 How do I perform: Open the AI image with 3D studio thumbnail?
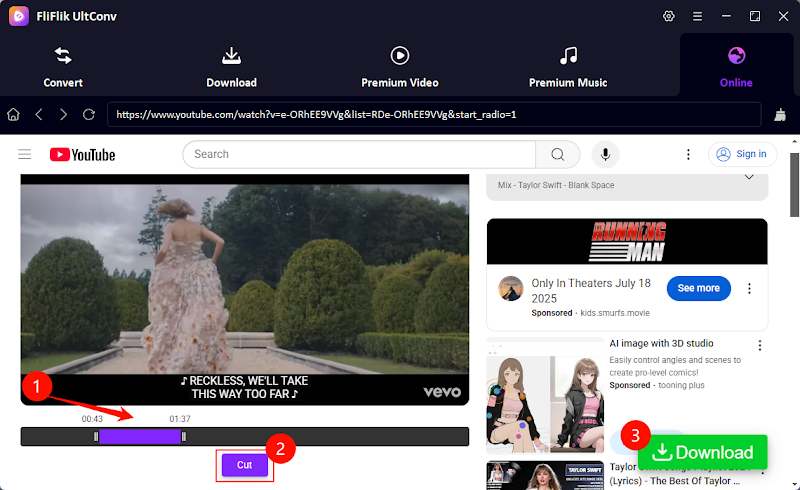click(x=545, y=396)
